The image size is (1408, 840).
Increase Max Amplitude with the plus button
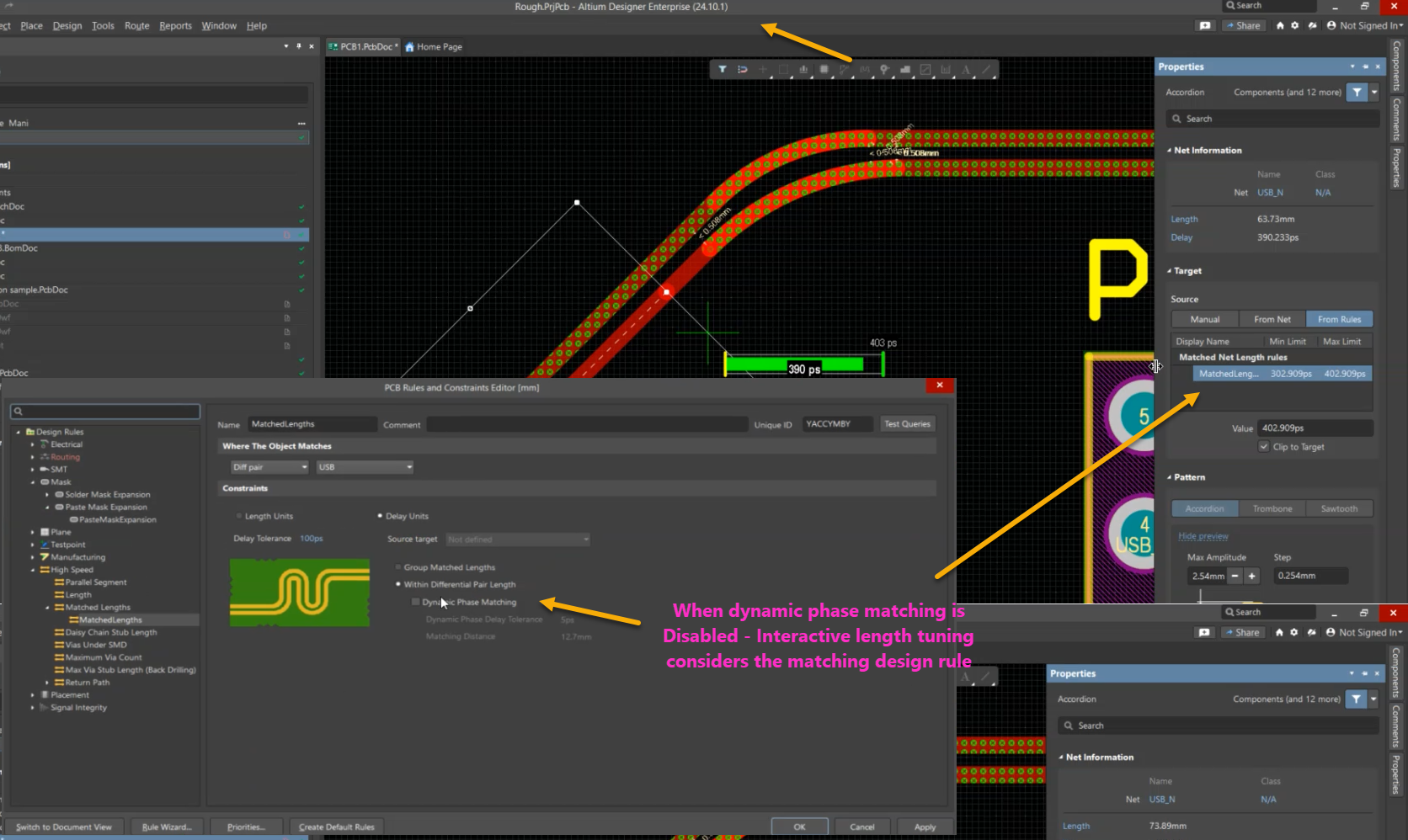pyautogui.click(x=1252, y=576)
